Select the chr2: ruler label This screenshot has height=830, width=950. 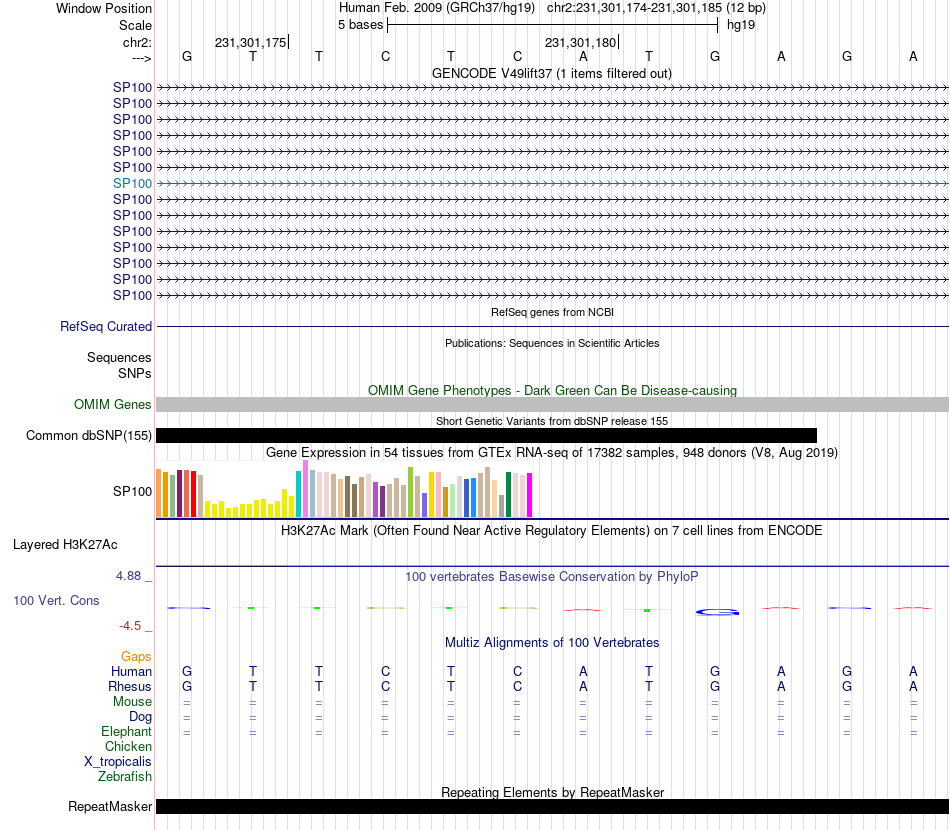[x=137, y=42]
